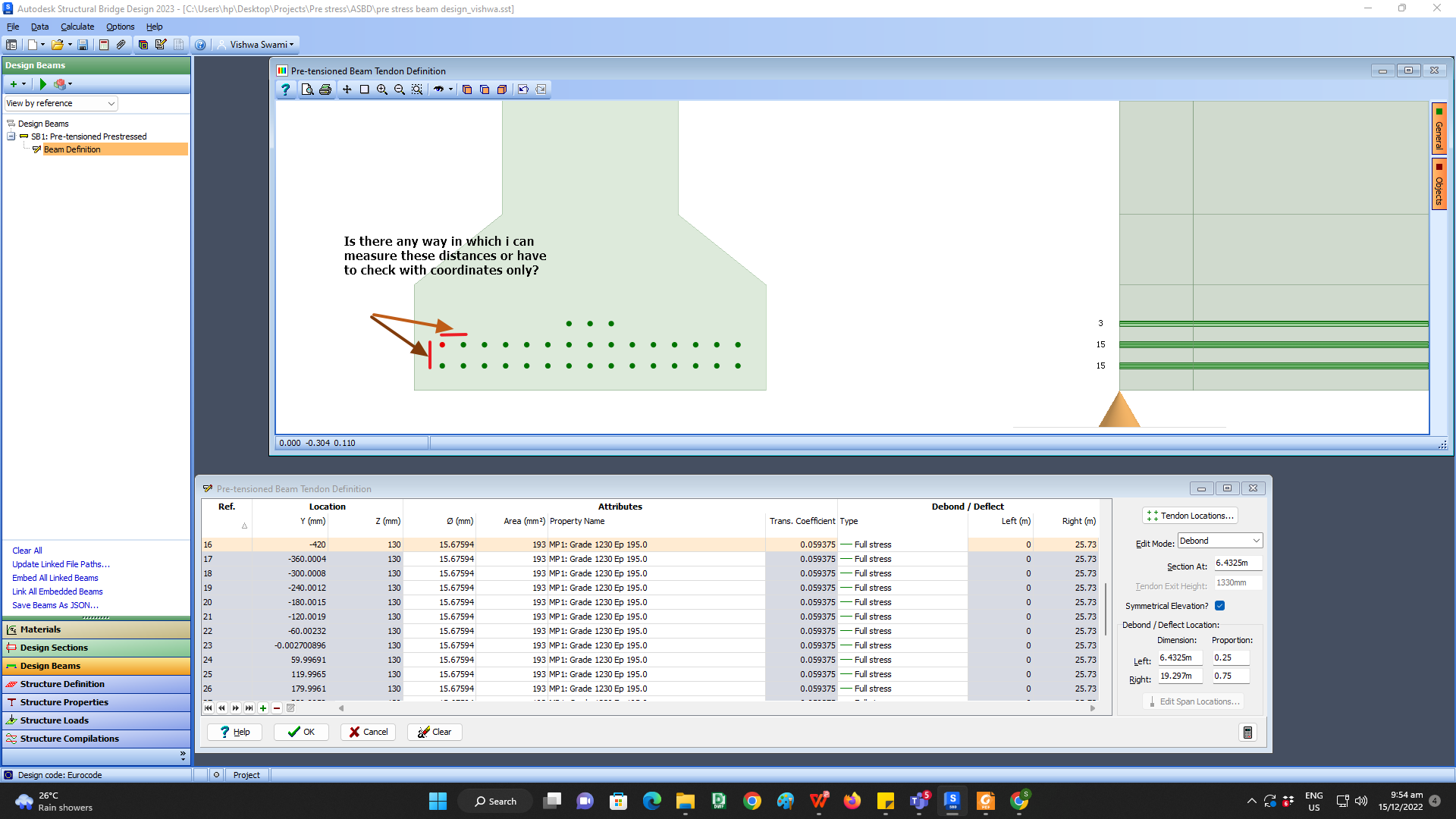Activate the pan tool in the tendon window

[x=347, y=89]
